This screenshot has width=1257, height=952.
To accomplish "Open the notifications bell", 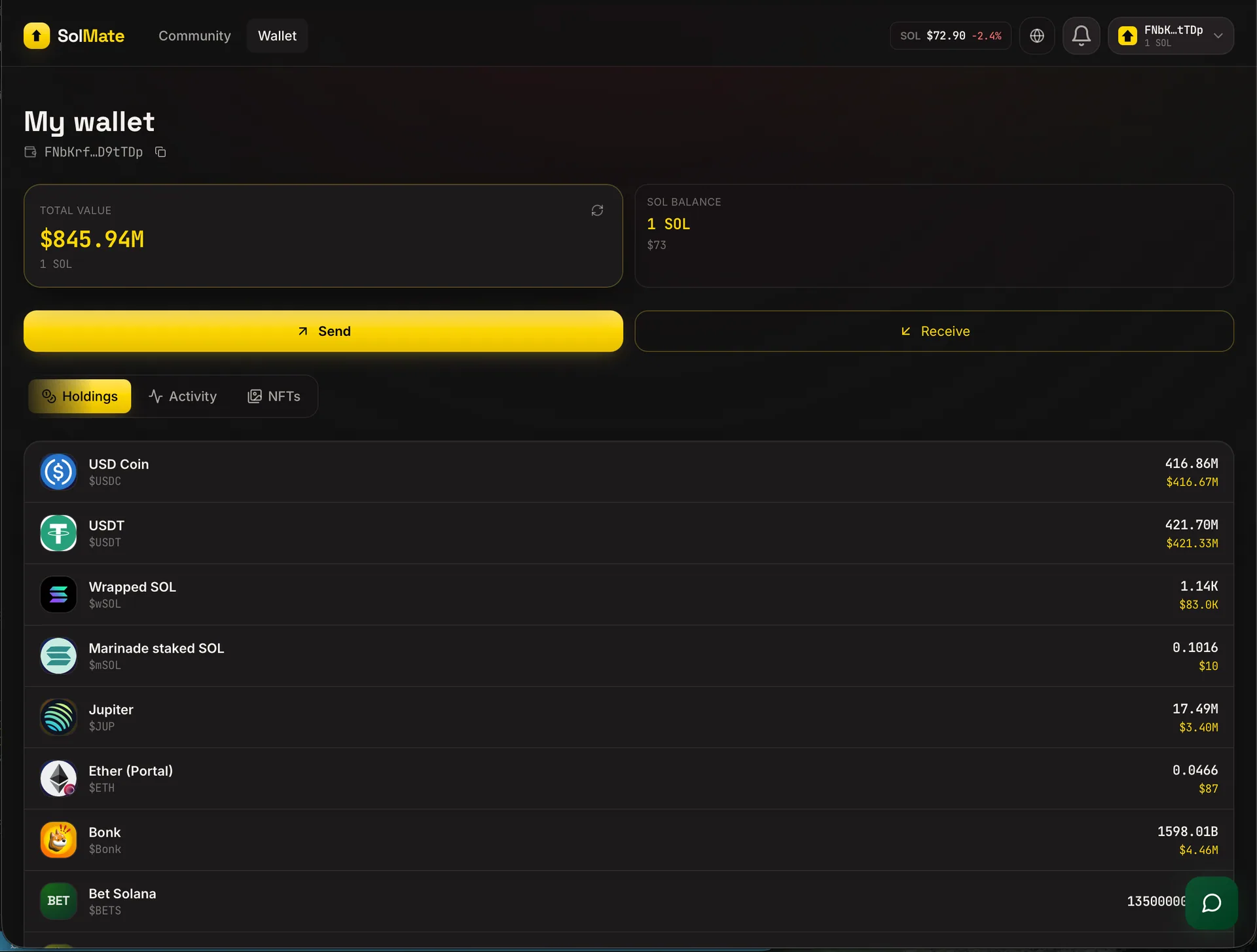I will (x=1081, y=36).
